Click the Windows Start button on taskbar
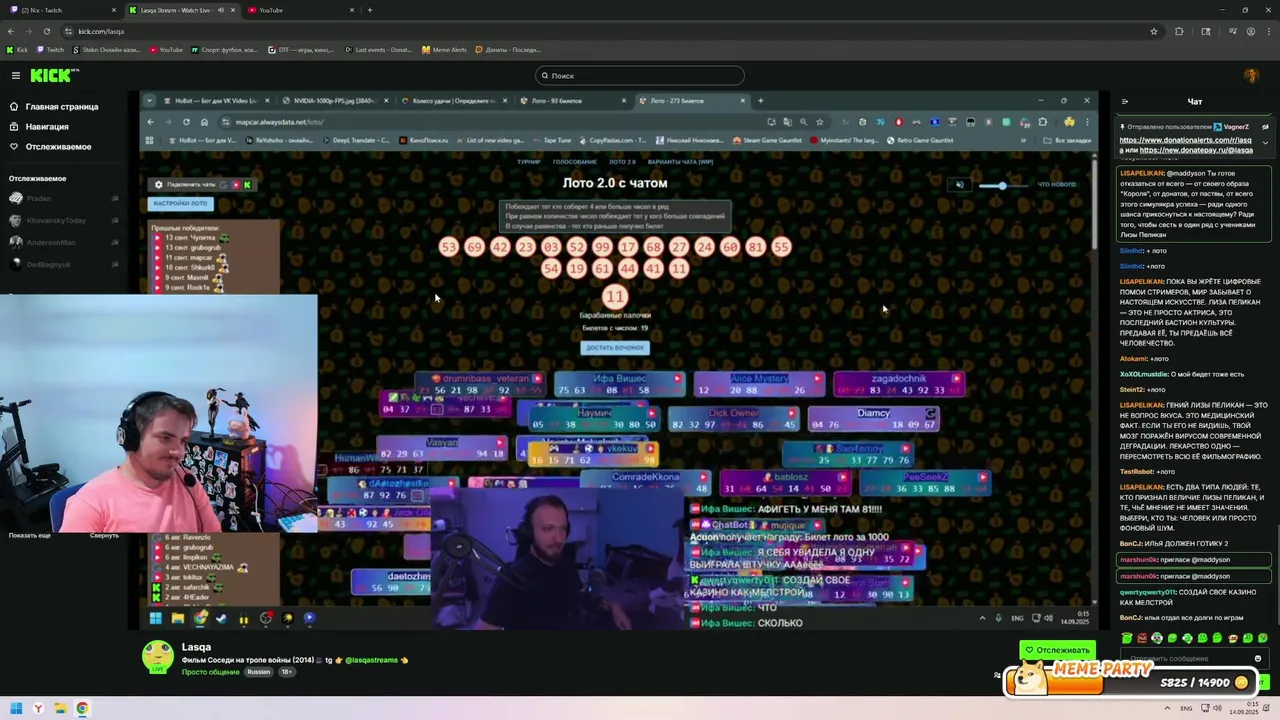The image size is (1280, 720). (x=15, y=709)
